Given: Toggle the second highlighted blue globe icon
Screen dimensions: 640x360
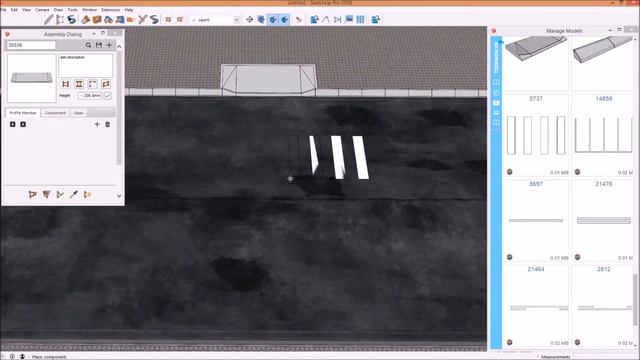Looking at the screenshot, I should tap(284, 20).
